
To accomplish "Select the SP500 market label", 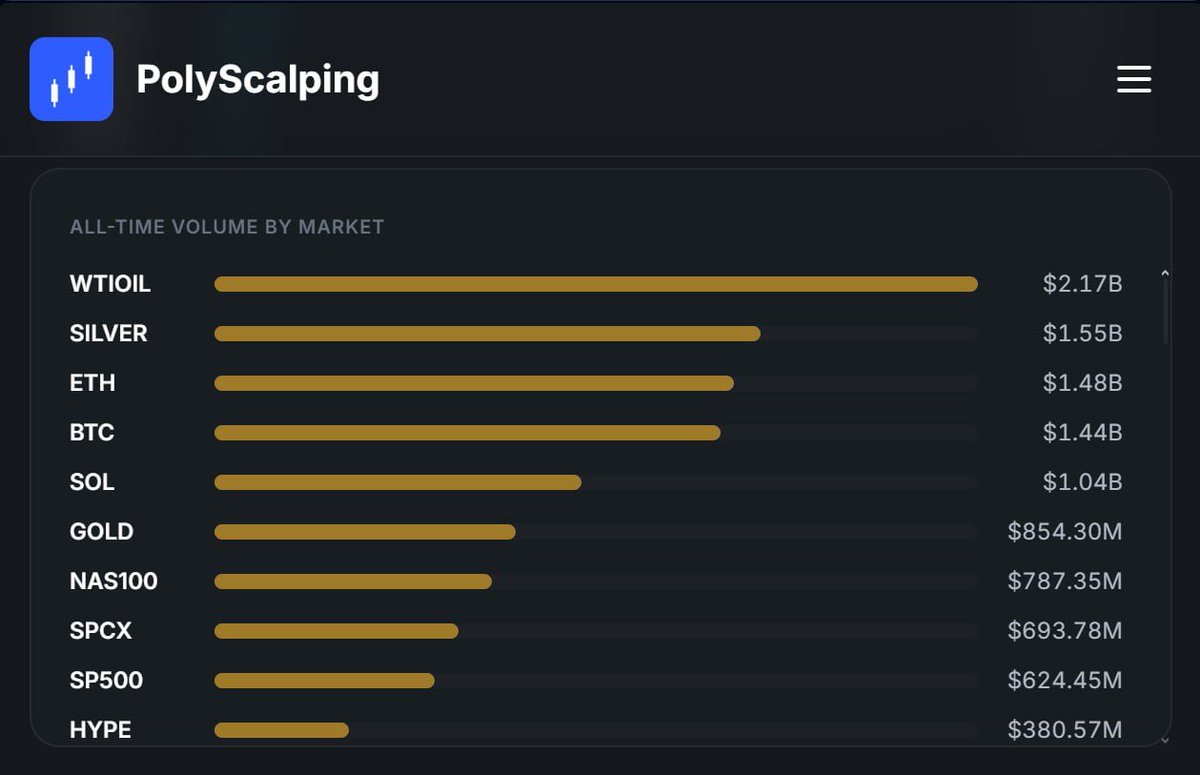I will [x=106, y=681].
